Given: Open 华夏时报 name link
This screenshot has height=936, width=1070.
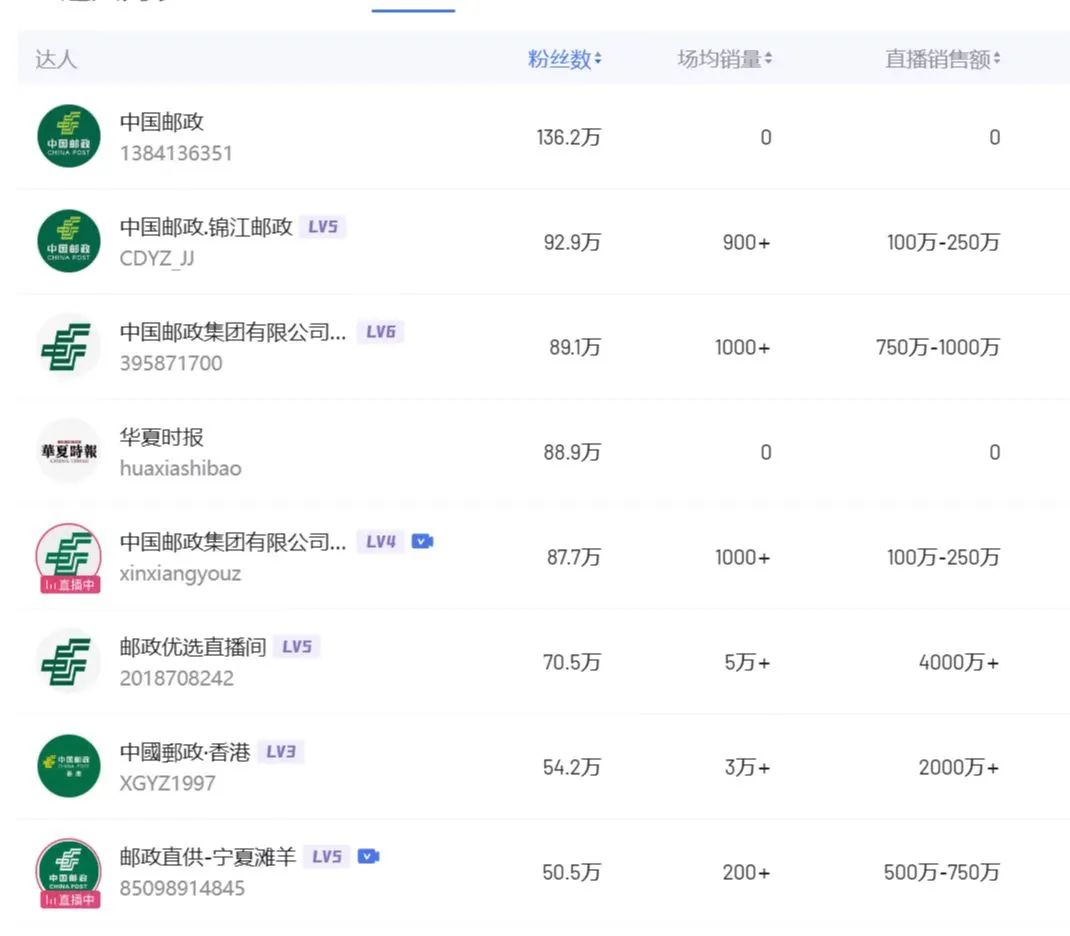Looking at the screenshot, I should click(x=162, y=437).
